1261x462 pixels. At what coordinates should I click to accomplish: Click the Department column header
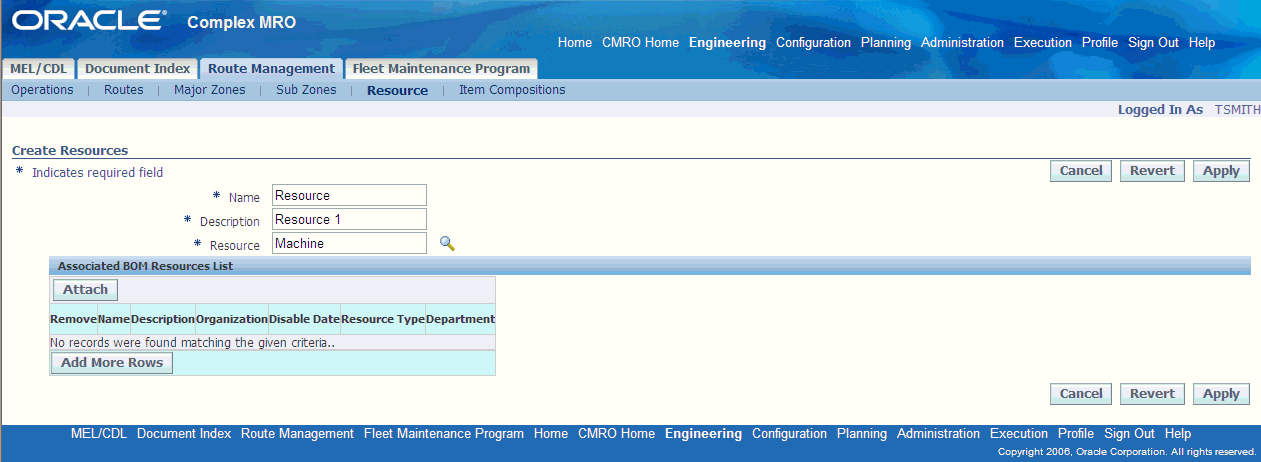460,319
